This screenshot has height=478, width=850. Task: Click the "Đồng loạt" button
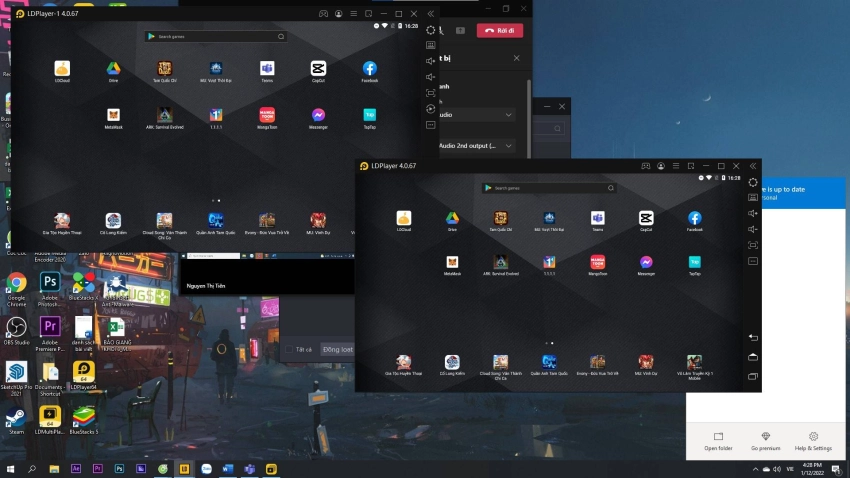(x=337, y=350)
